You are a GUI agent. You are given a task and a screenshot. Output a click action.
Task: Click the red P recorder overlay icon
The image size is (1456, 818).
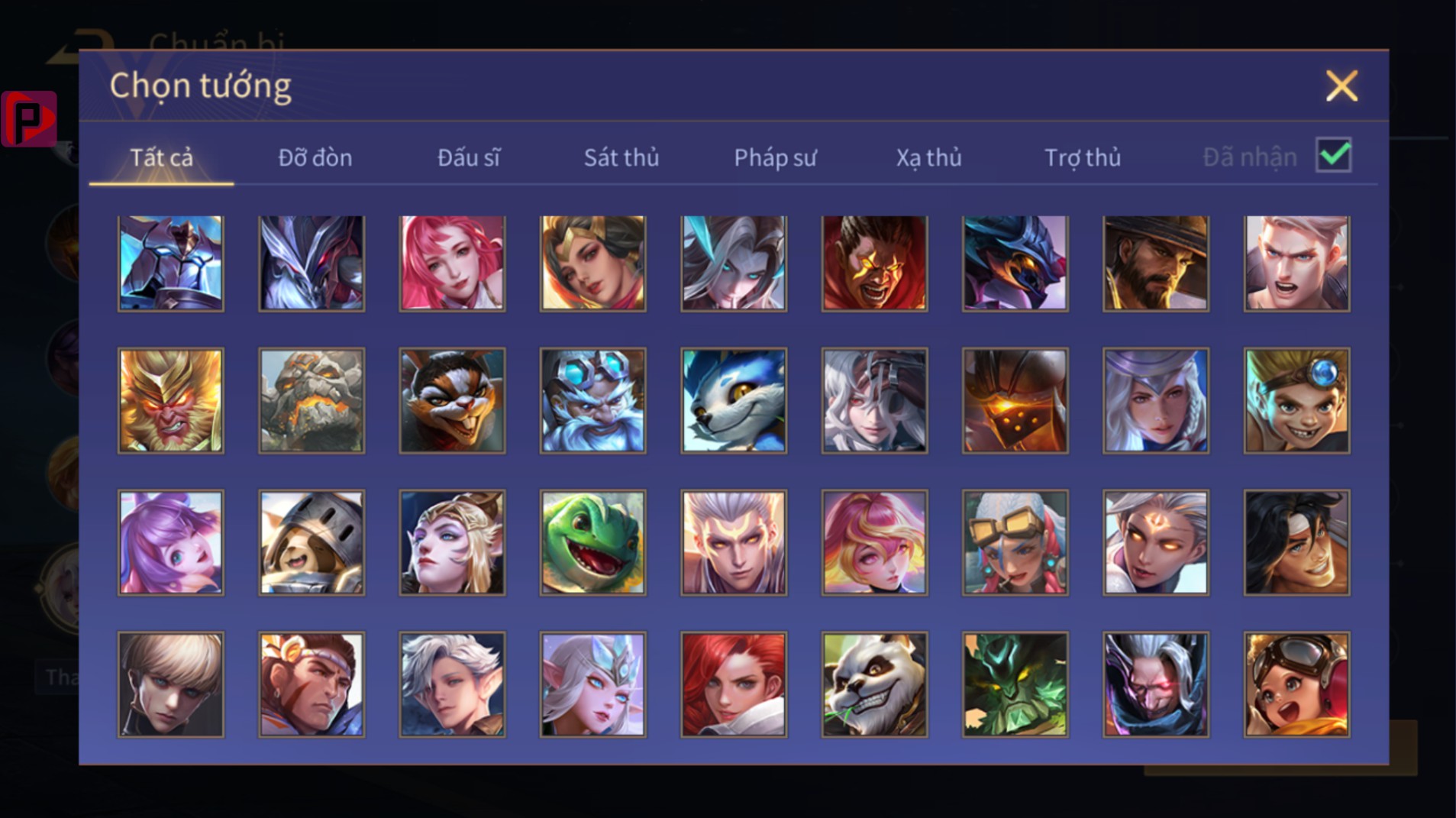click(x=29, y=118)
